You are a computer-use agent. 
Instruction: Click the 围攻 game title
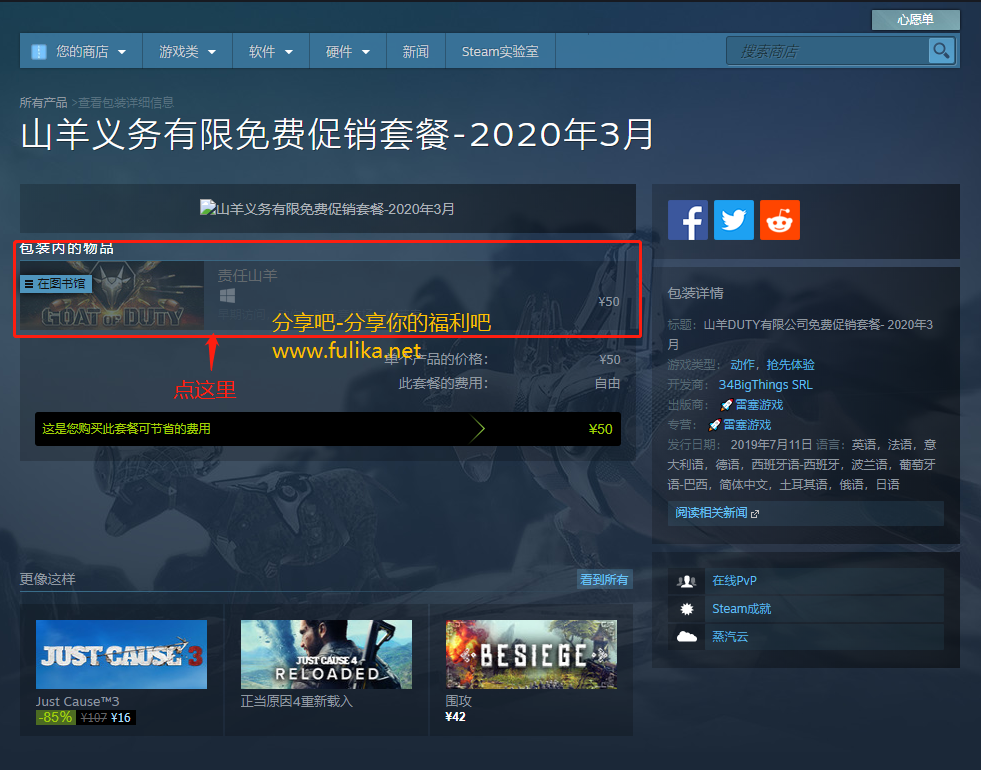[x=459, y=701]
